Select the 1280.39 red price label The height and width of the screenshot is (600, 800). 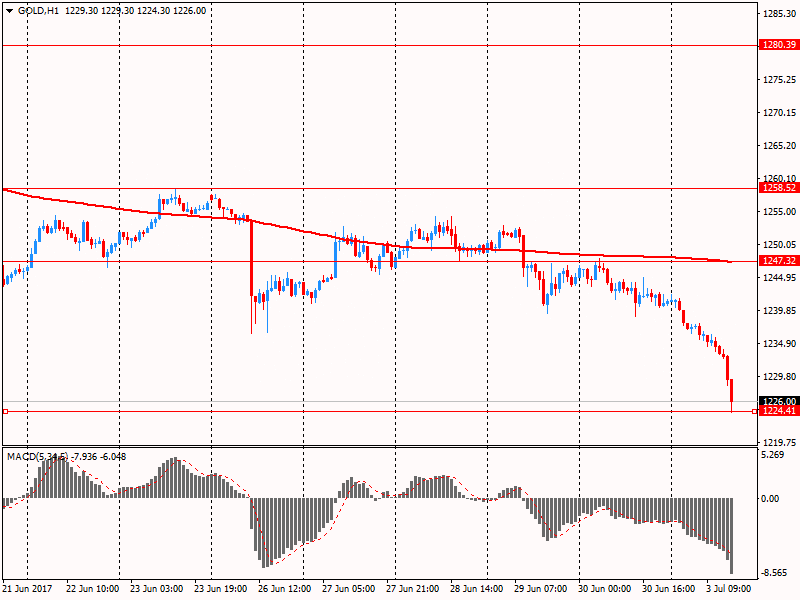pos(779,45)
